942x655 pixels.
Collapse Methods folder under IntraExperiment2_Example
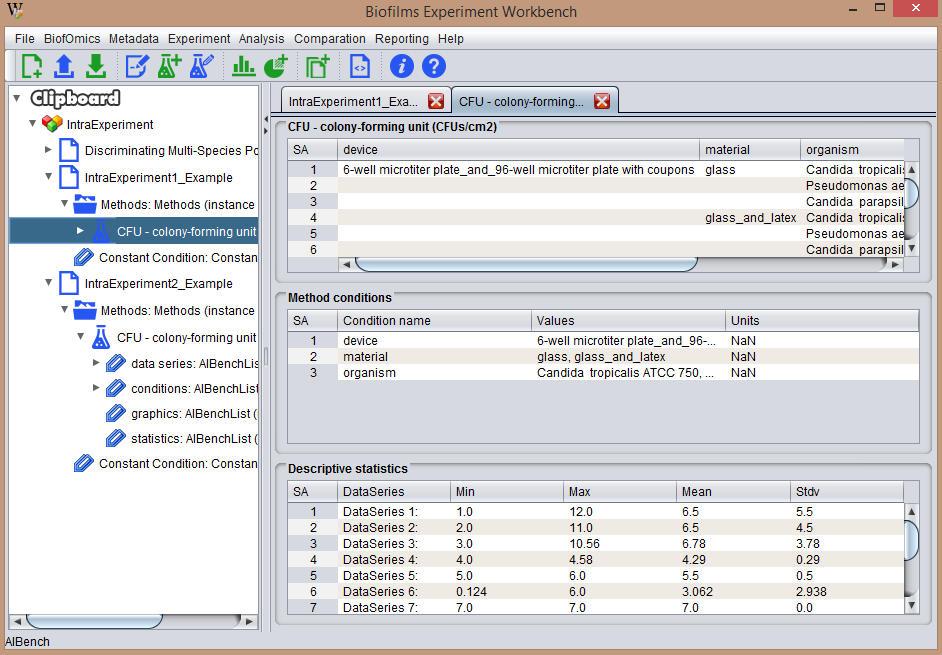click(64, 309)
